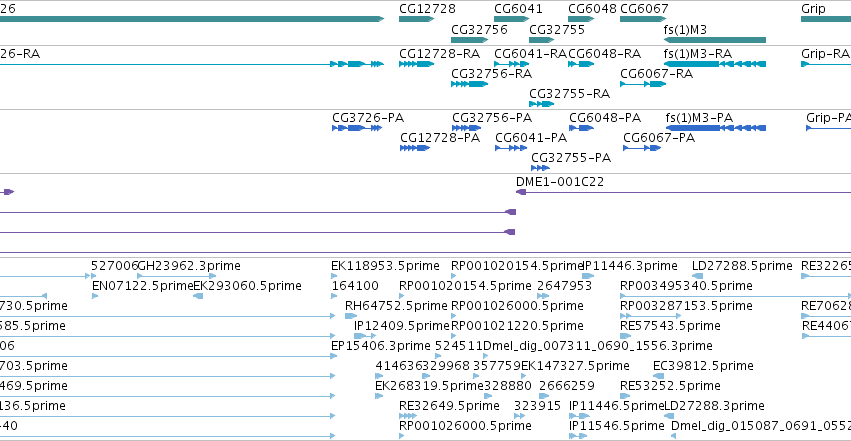Open the CG32756-PA coding sequence
851x441 pixels.
[x=466, y=128]
